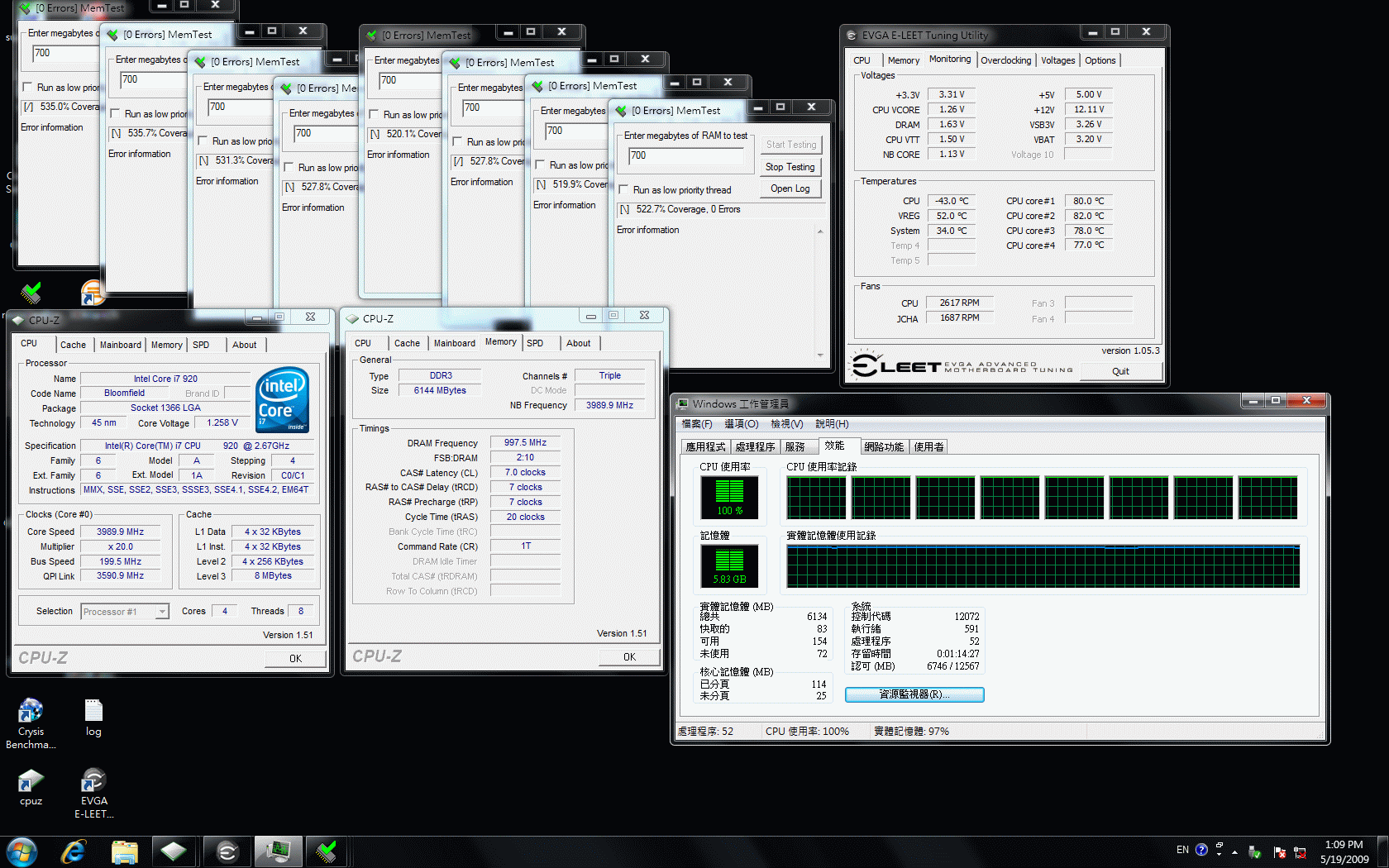Open Cache tab in CPU-Z Memory window
This screenshot has height=868, width=1389.
click(x=407, y=343)
